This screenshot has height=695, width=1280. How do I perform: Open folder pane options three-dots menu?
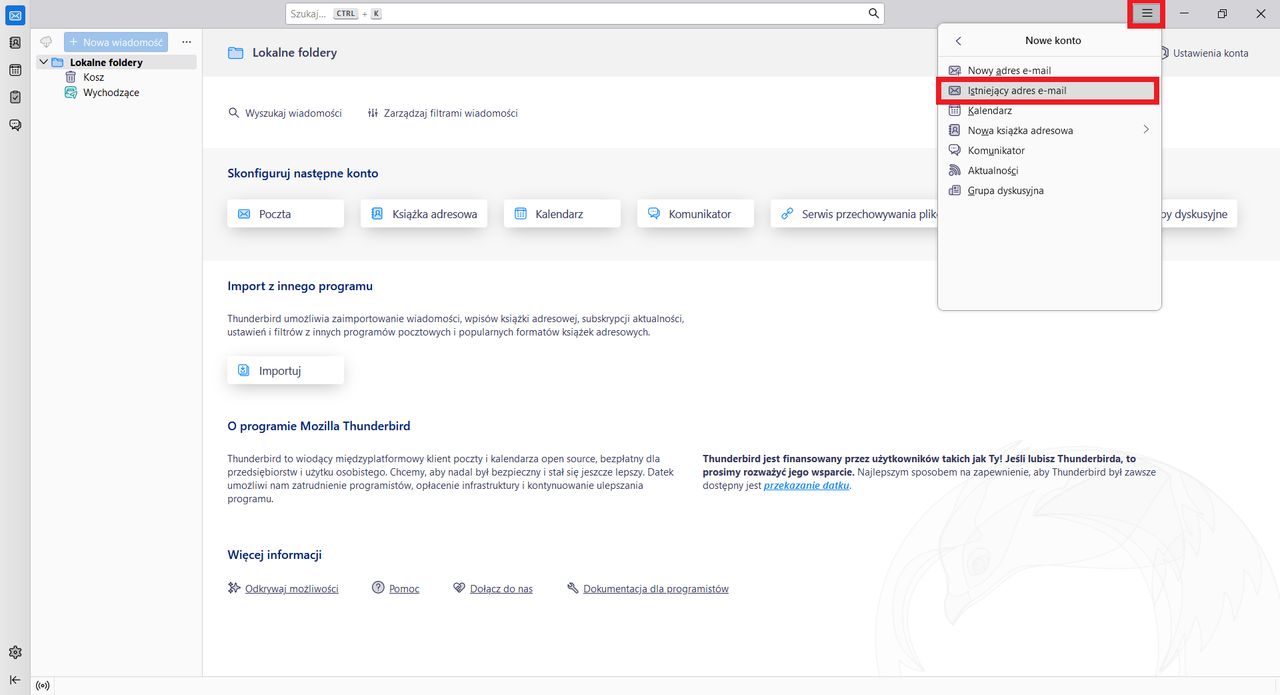(x=186, y=42)
